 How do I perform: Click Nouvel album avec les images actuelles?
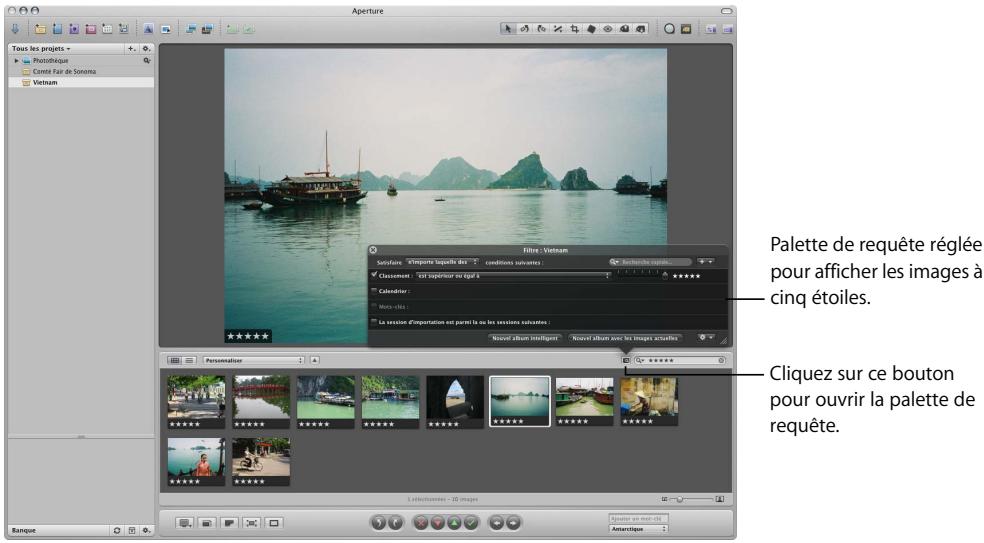624,338
